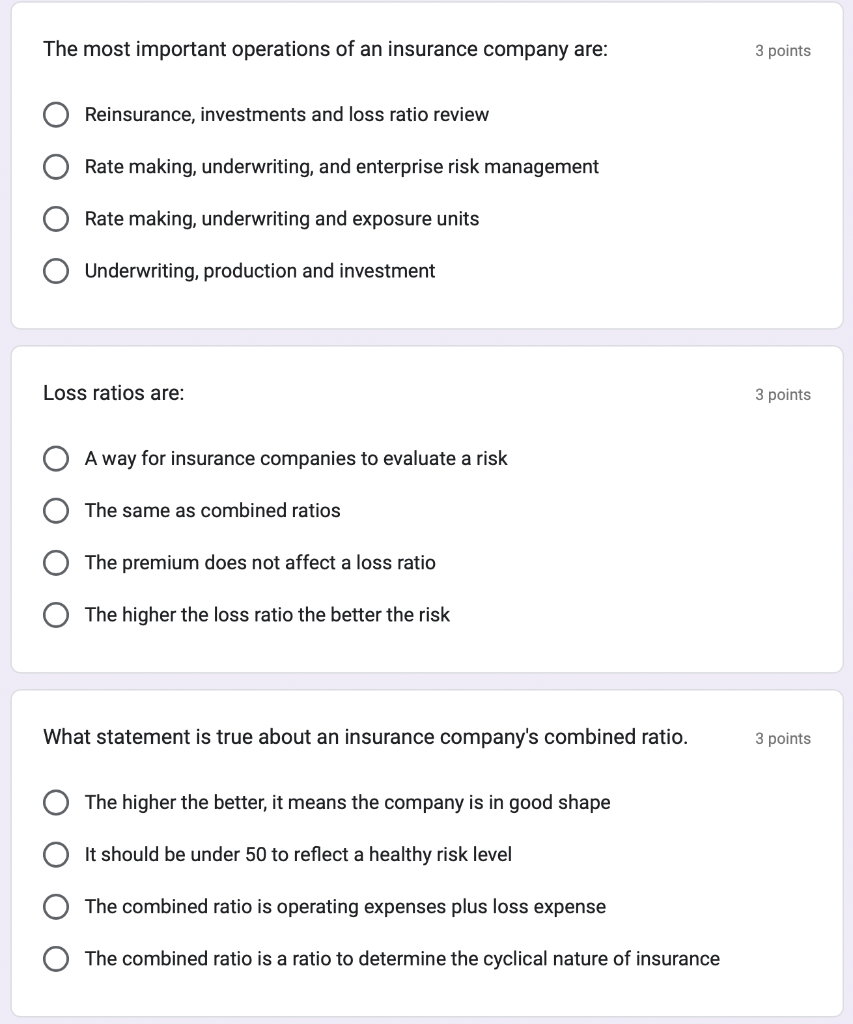
Task: Choose "The higher the better" combined ratio answer
Action: [x=57, y=803]
